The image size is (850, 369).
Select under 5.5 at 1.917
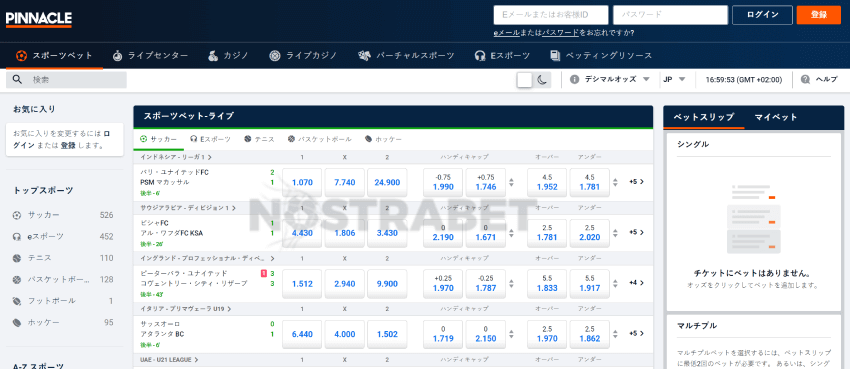[x=589, y=283]
